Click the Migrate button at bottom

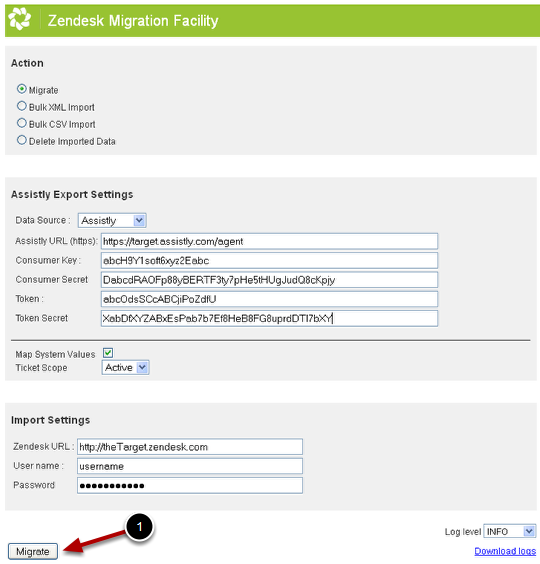pyautogui.click(x=33, y=551)
